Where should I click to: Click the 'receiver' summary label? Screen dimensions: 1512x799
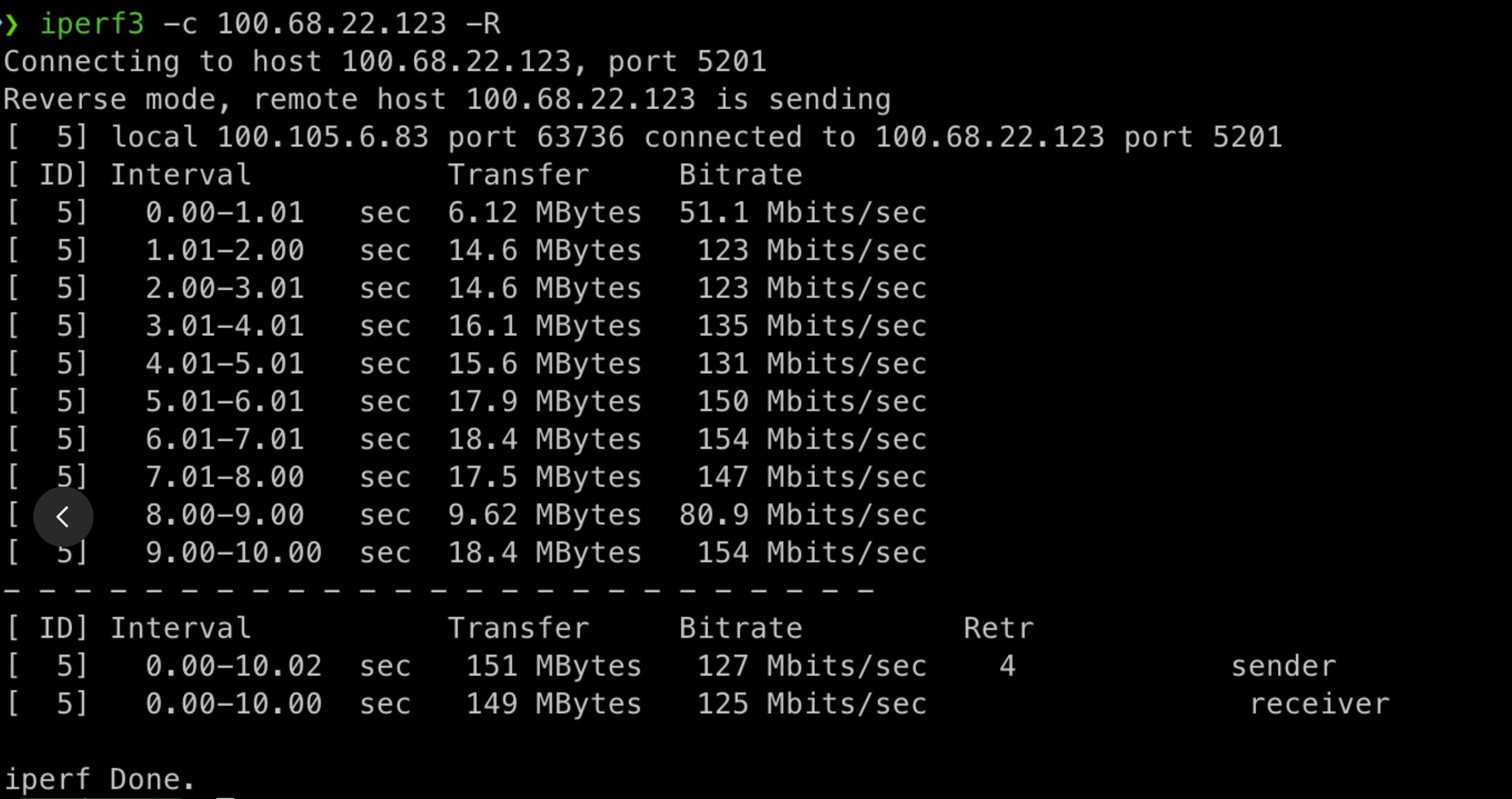pyautogui.click(x=1319, y=704)
